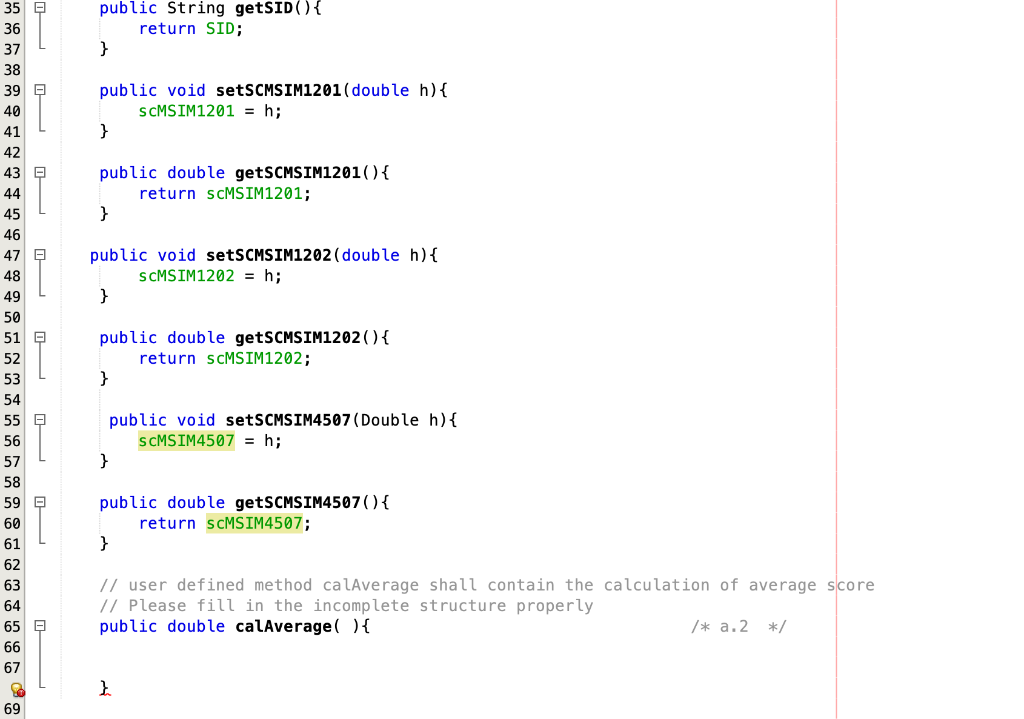Select line number 47 in the gutter
1024x719 pixels.
[12, 255]
